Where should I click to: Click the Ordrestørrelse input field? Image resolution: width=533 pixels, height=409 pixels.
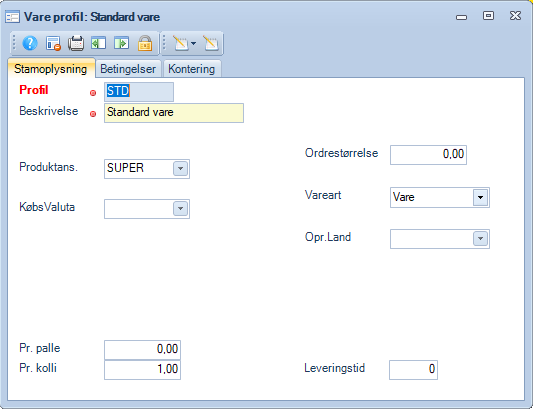(x=428, y=155)
